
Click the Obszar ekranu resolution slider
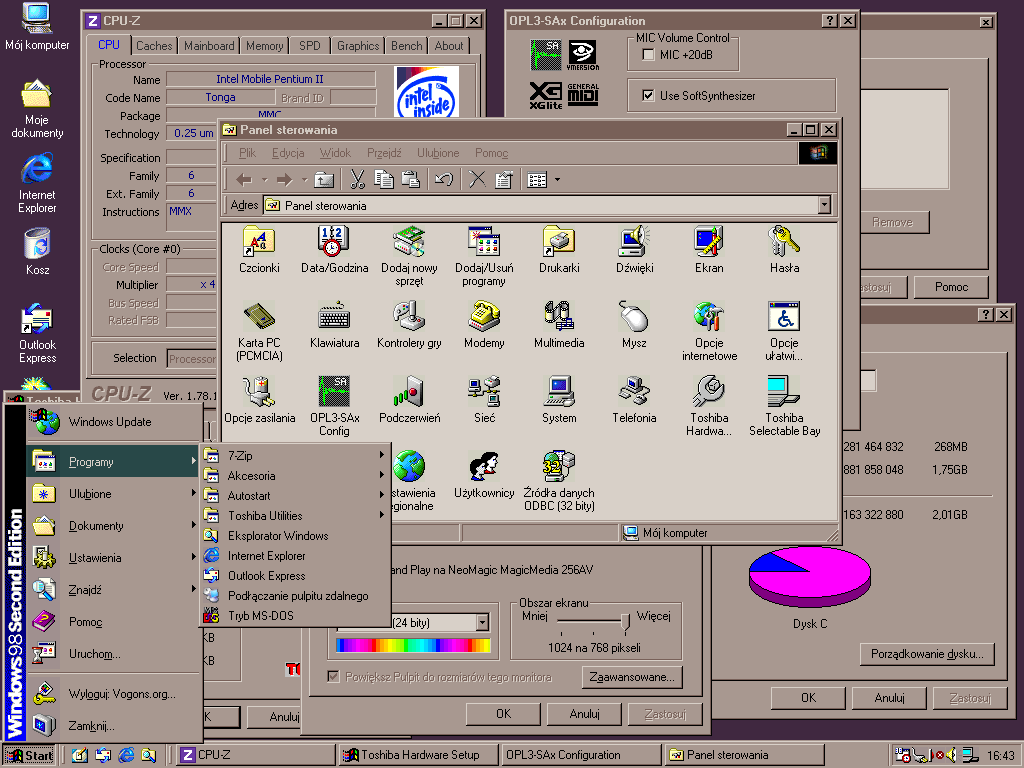pos(625,621)
